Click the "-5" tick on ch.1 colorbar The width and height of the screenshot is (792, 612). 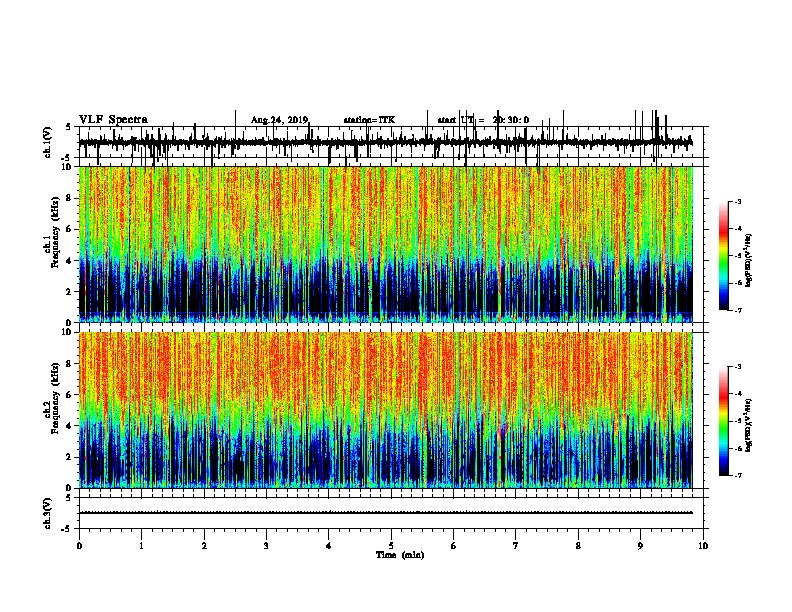pos(738,256)
